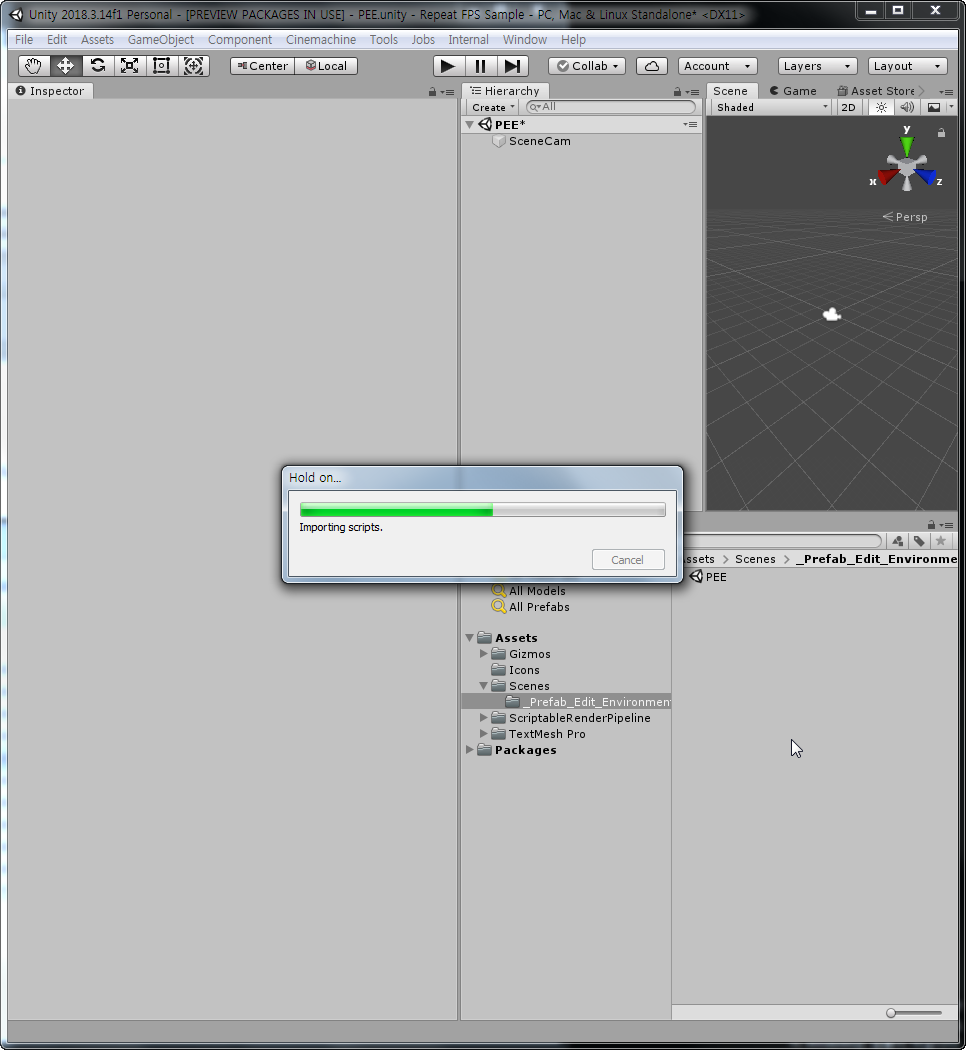This screenshot has height=1050, width=966.
Task: Open the Component menu
Action: point(240,40)
